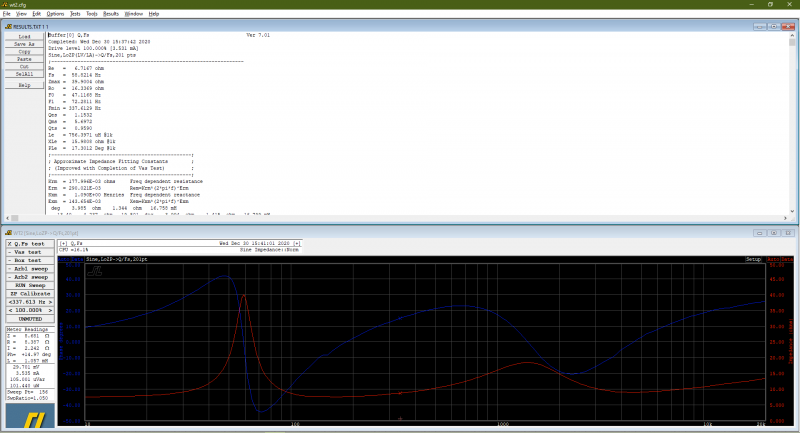The height and width of the screenshot is (433, 800).
Task: Increase frequency with right arrow of 337.613 Hz
Action: [50, 302]
